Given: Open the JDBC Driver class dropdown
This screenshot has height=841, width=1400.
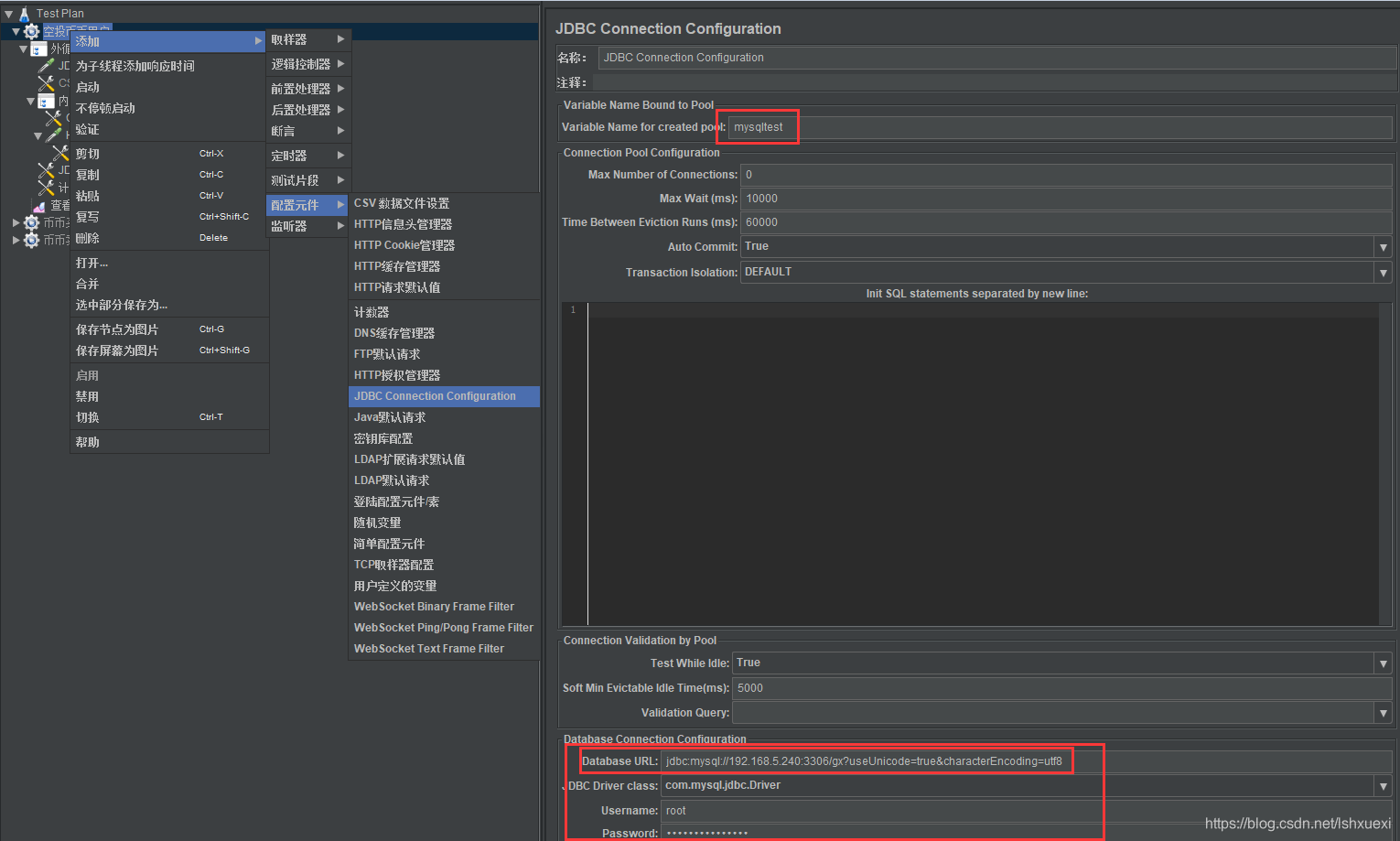Looking at the screenshot, I should [x=1384, y=785].
